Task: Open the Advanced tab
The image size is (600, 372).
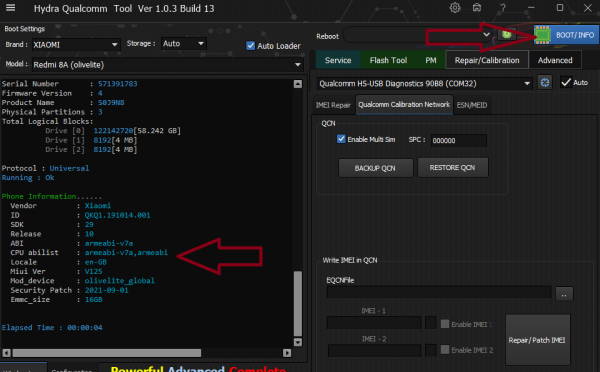Action: click(x=555, y=60)
